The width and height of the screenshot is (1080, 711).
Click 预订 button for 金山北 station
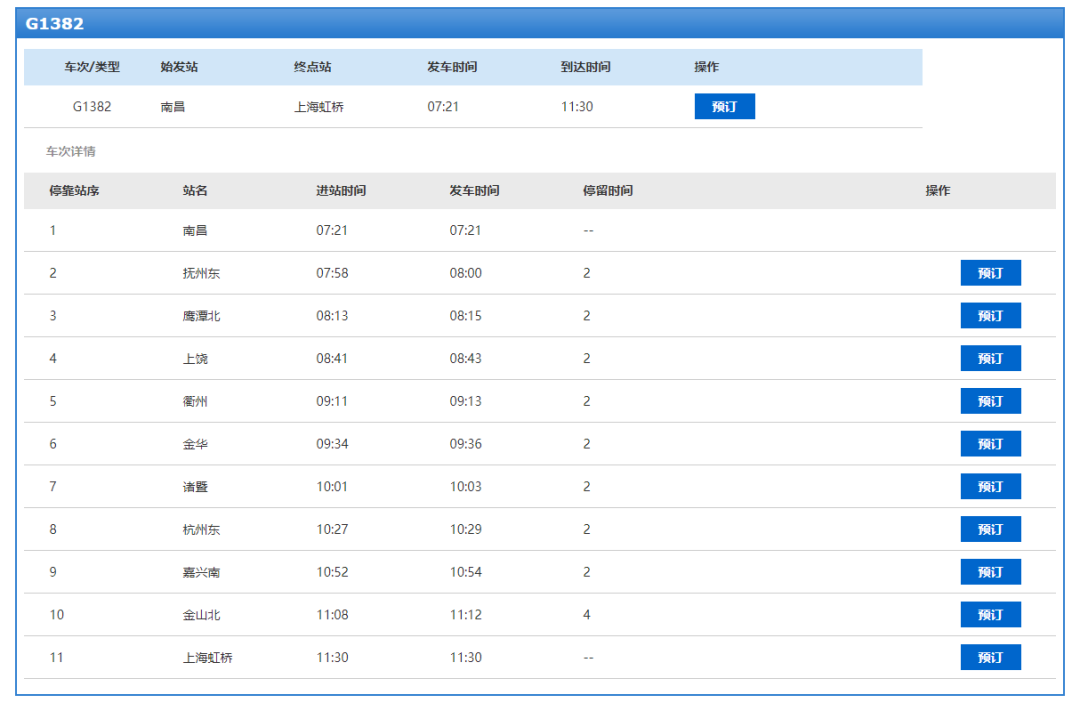coord(990,615)
